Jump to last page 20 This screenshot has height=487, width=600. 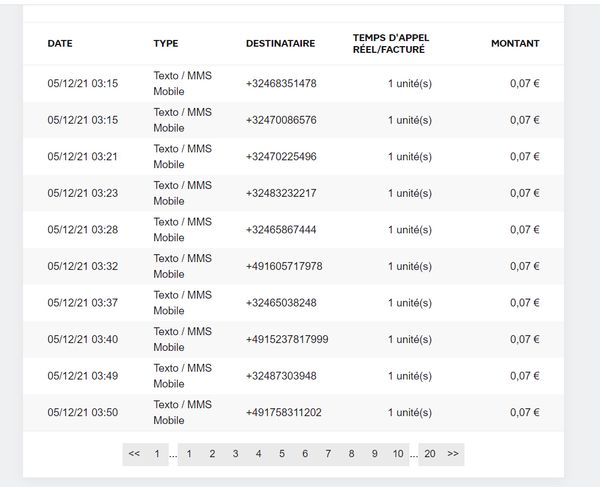(430, 454)
